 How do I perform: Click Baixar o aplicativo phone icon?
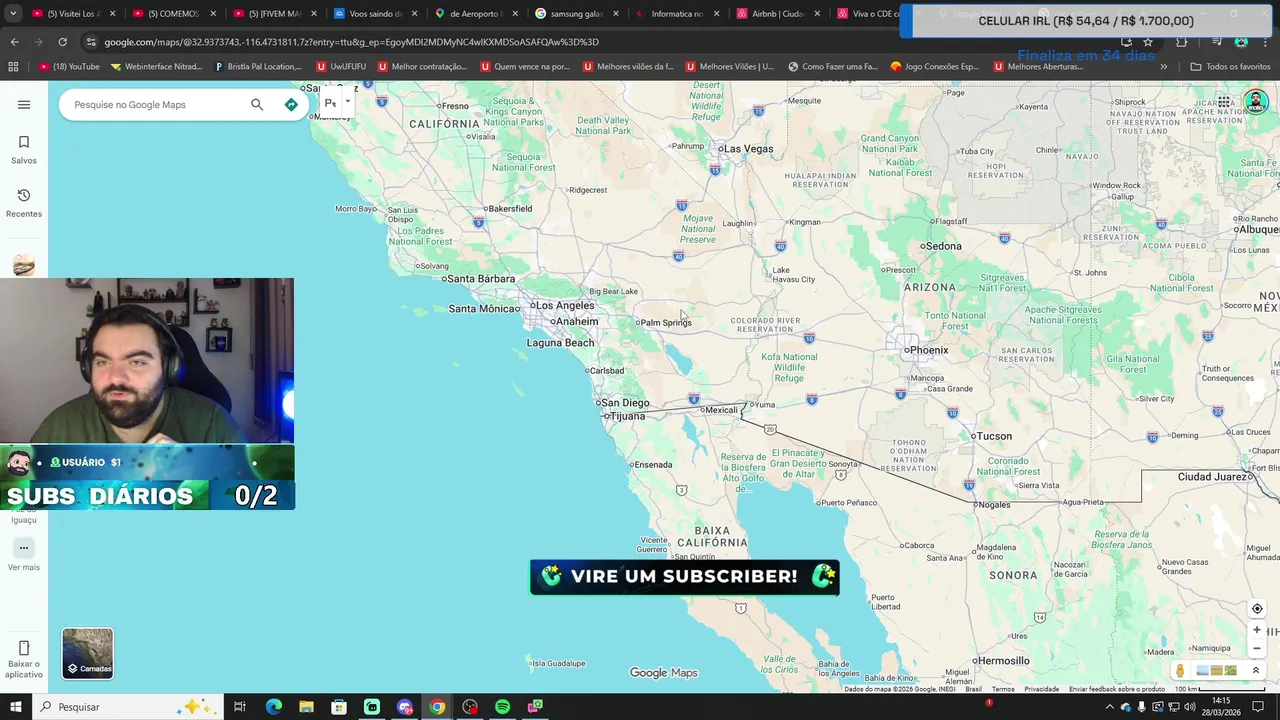coord(24,648)
